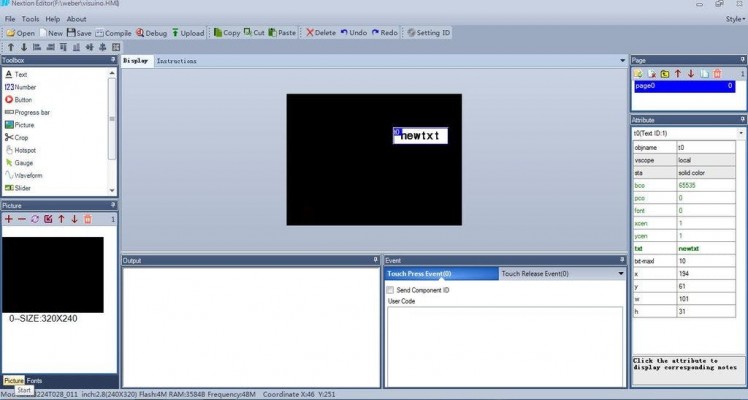Select Text component in Toolbox
This screenshot has width=748, height=400.
[x=16, y=74]
